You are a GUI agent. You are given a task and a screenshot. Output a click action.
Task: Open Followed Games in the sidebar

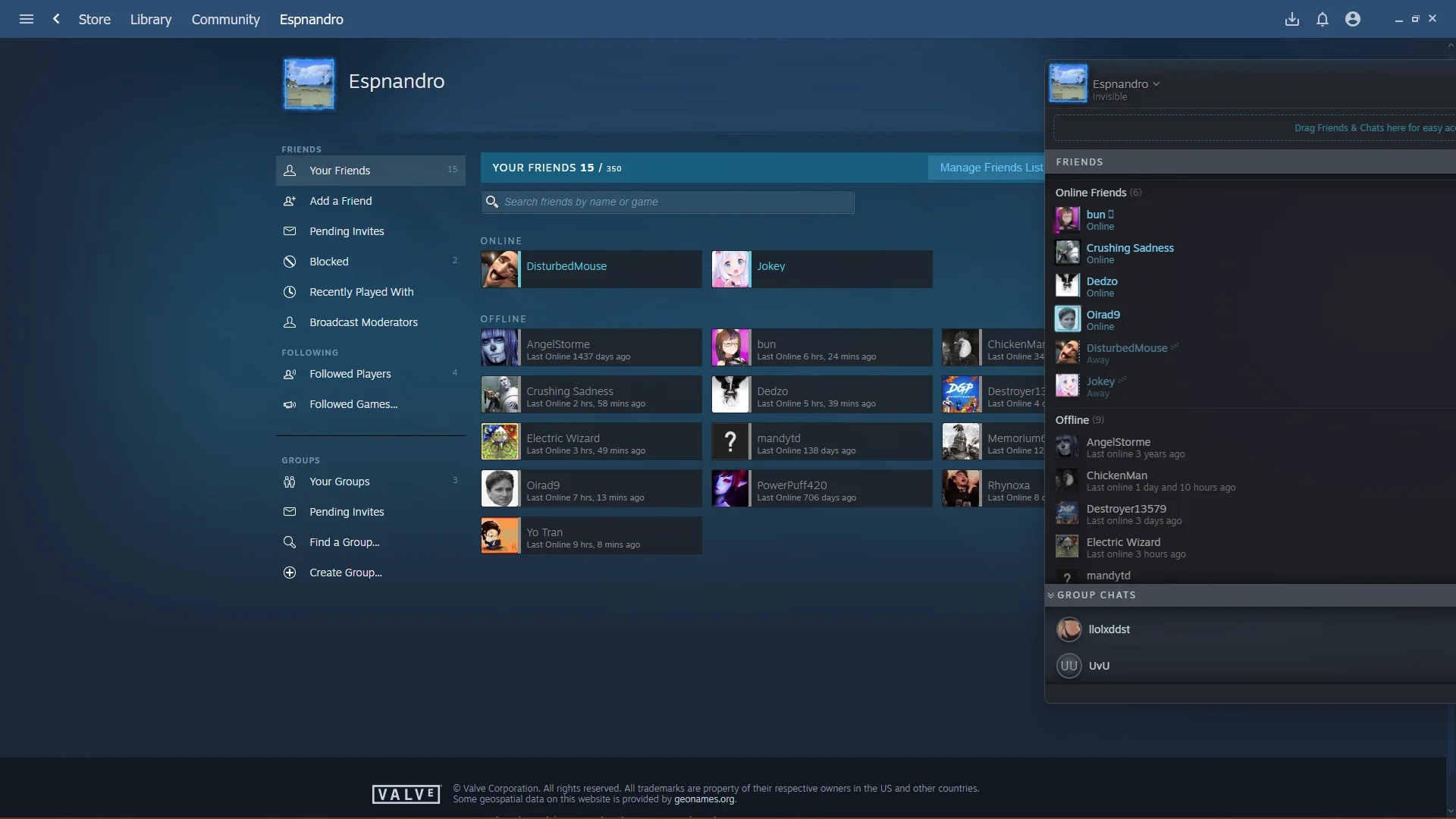point(353,403)
